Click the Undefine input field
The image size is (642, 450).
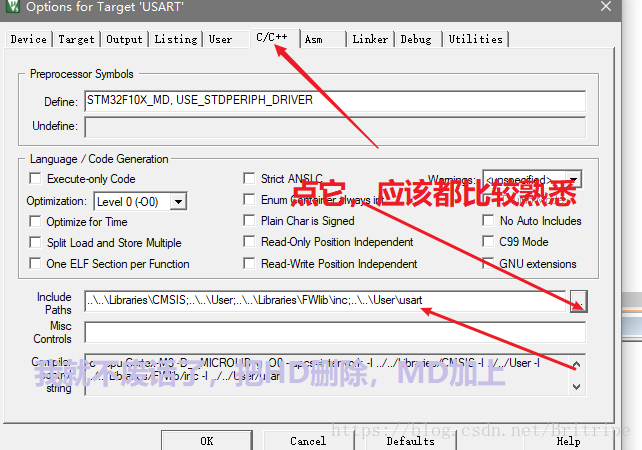coord(335,127)
